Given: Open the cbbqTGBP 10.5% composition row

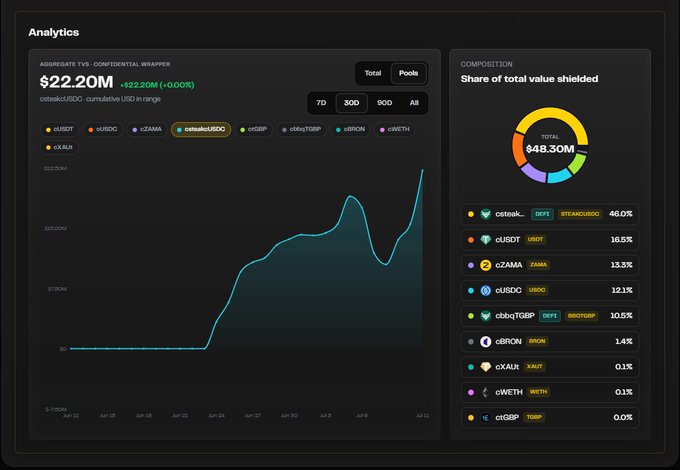Looking at the screenshot, I should pos(550,316).
